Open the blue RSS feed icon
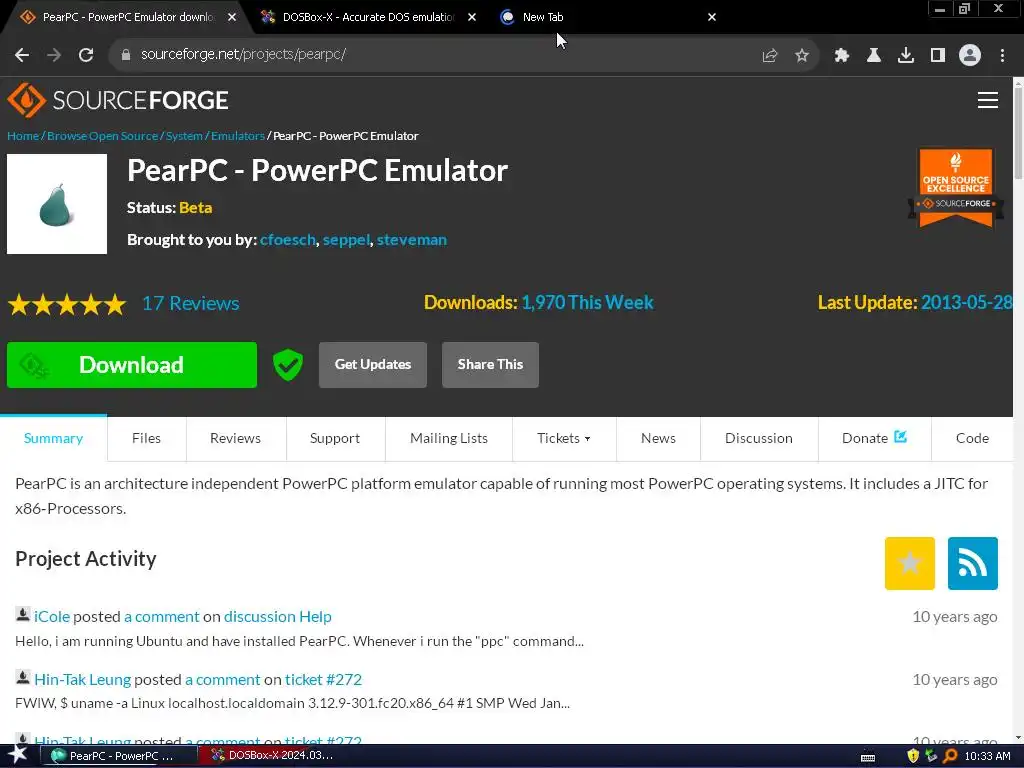The height and width of the screenshot is (768, 1024). click(972, 563)
